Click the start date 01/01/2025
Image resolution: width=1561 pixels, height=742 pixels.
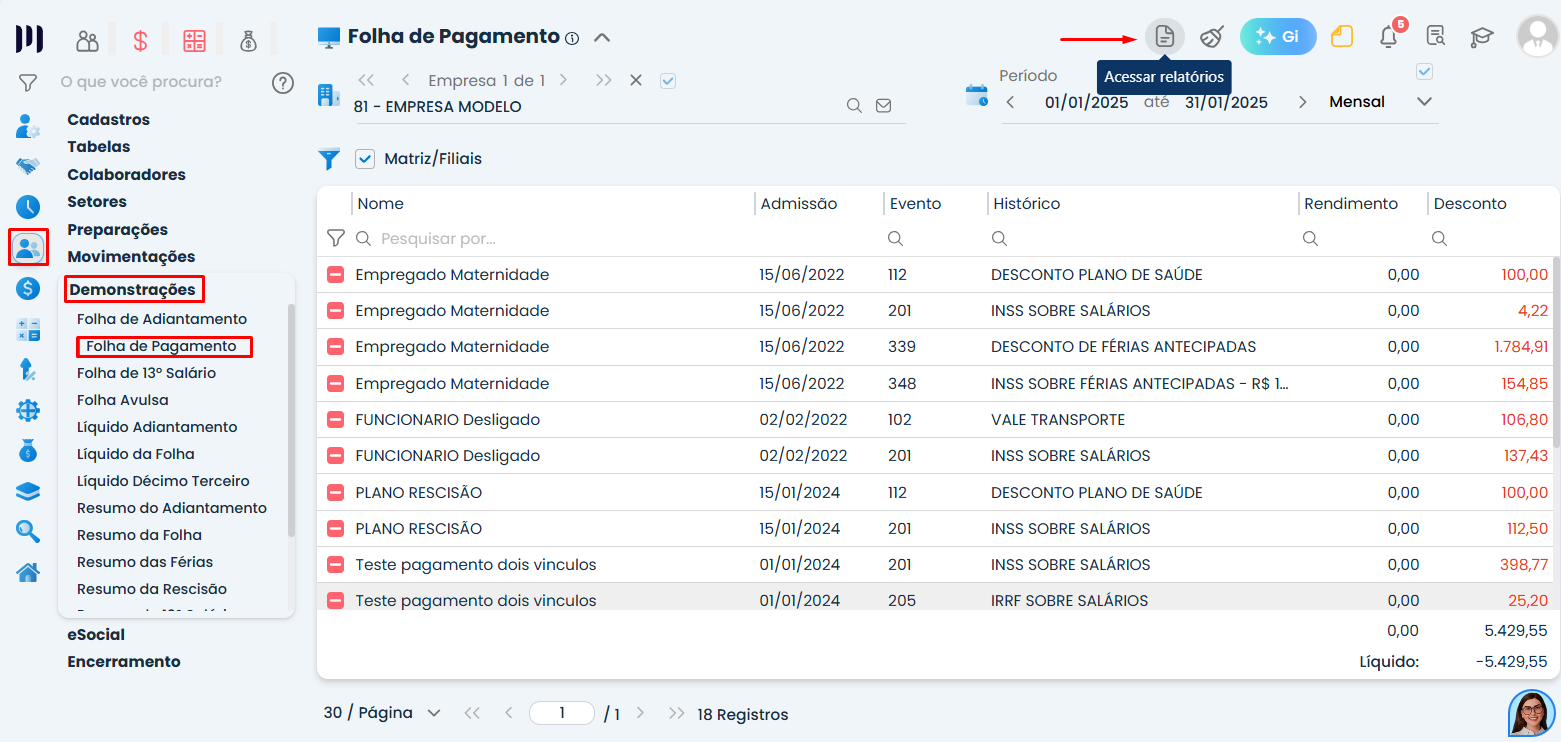tap(1086, 102)
